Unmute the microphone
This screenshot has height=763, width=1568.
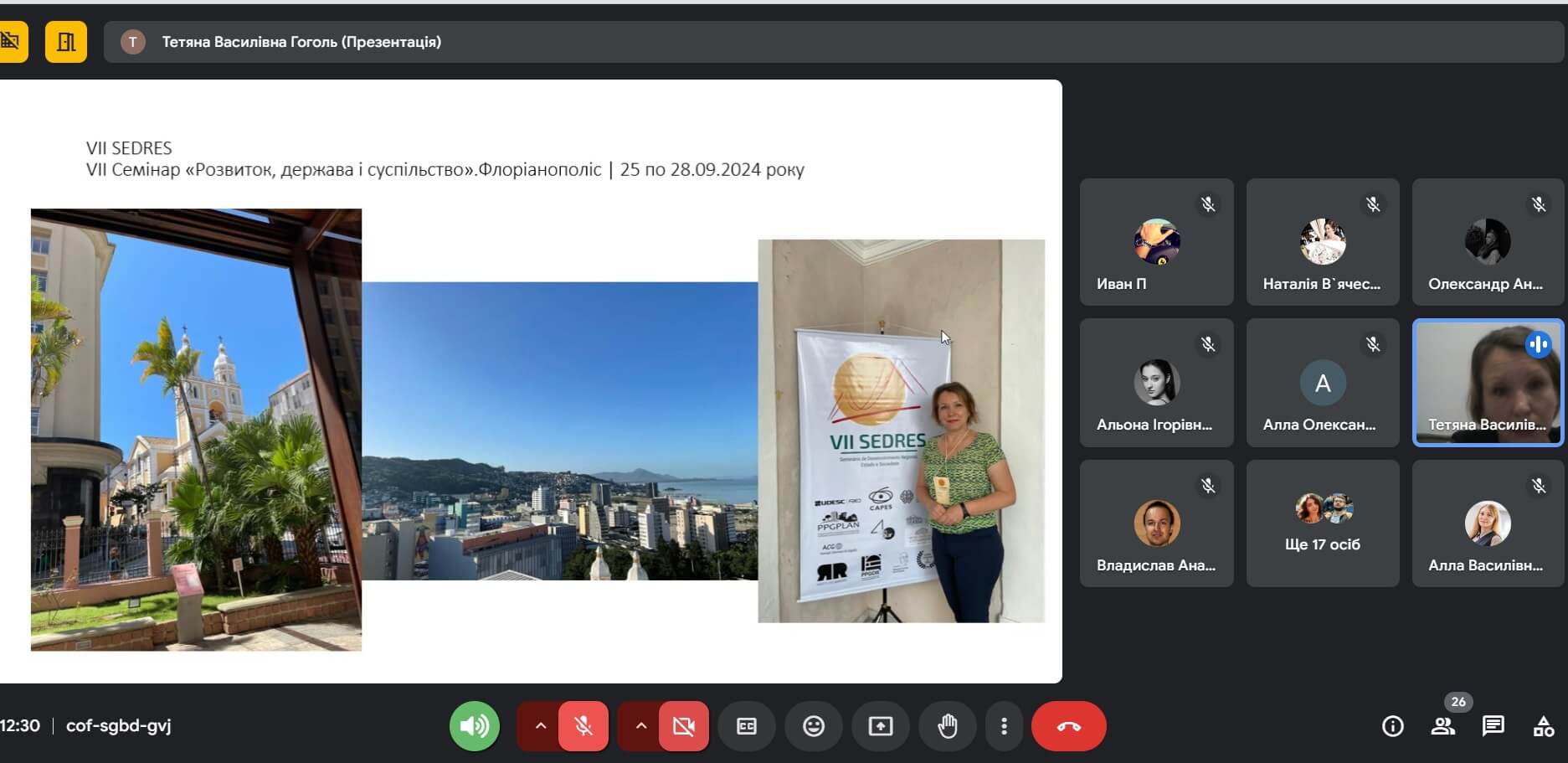[584, 726]
